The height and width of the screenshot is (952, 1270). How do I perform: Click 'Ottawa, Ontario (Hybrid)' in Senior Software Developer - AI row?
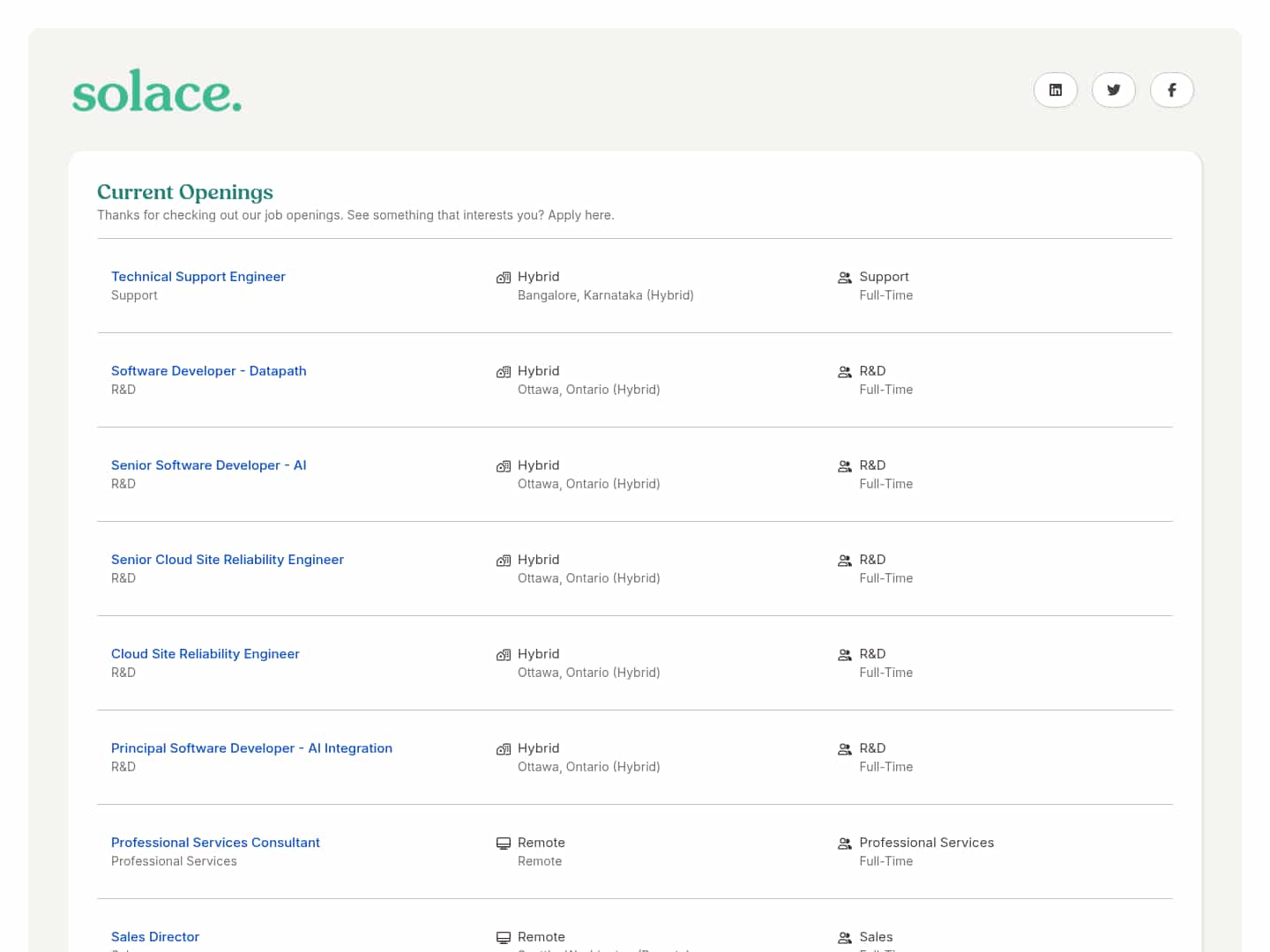[x=589, y=484]
